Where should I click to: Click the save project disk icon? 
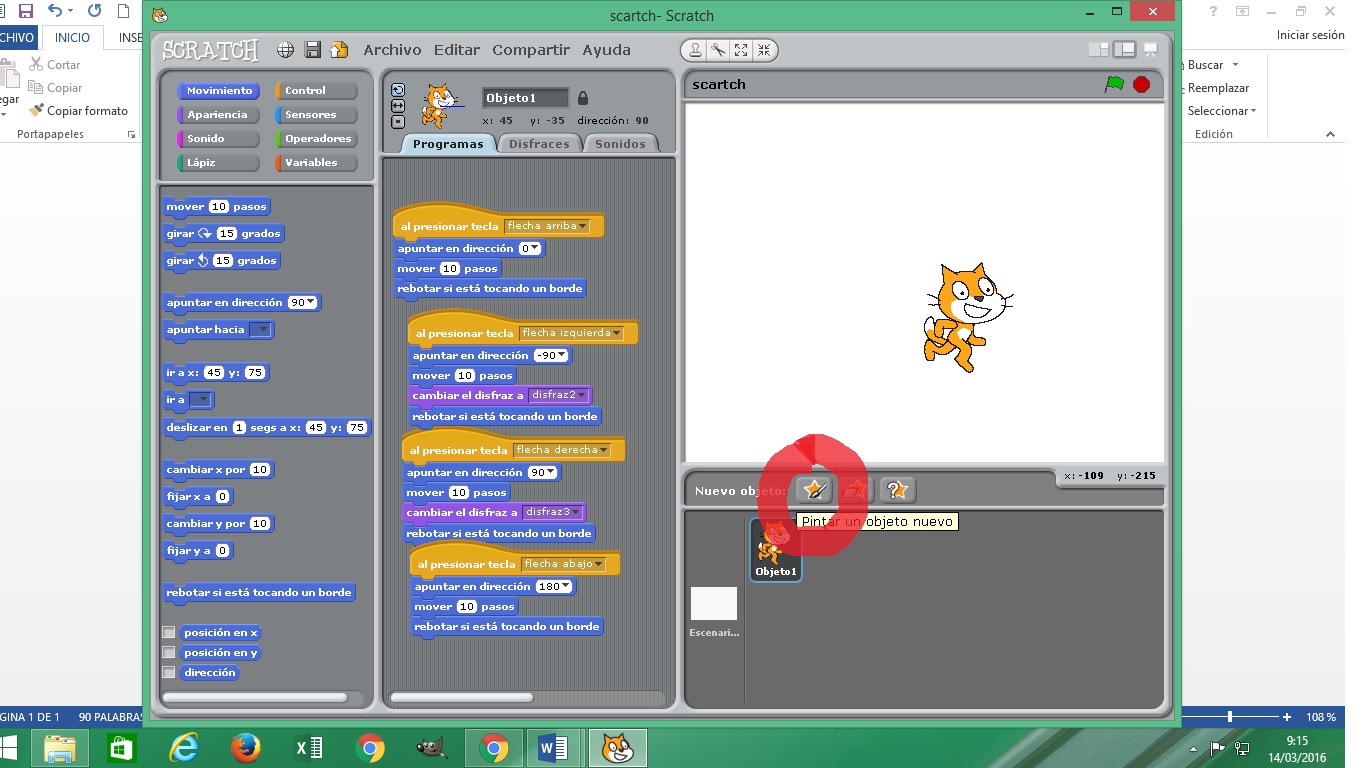312,50
